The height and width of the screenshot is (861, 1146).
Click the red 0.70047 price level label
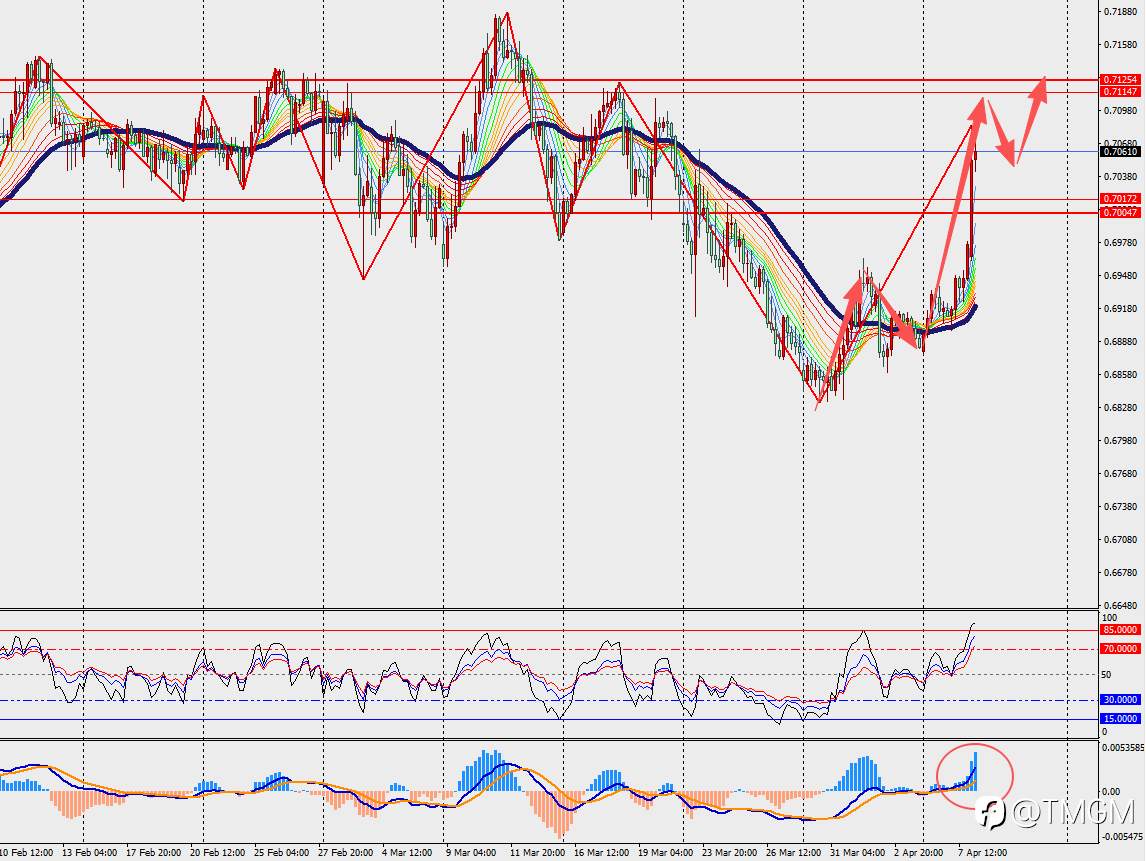click(1120, 212)
